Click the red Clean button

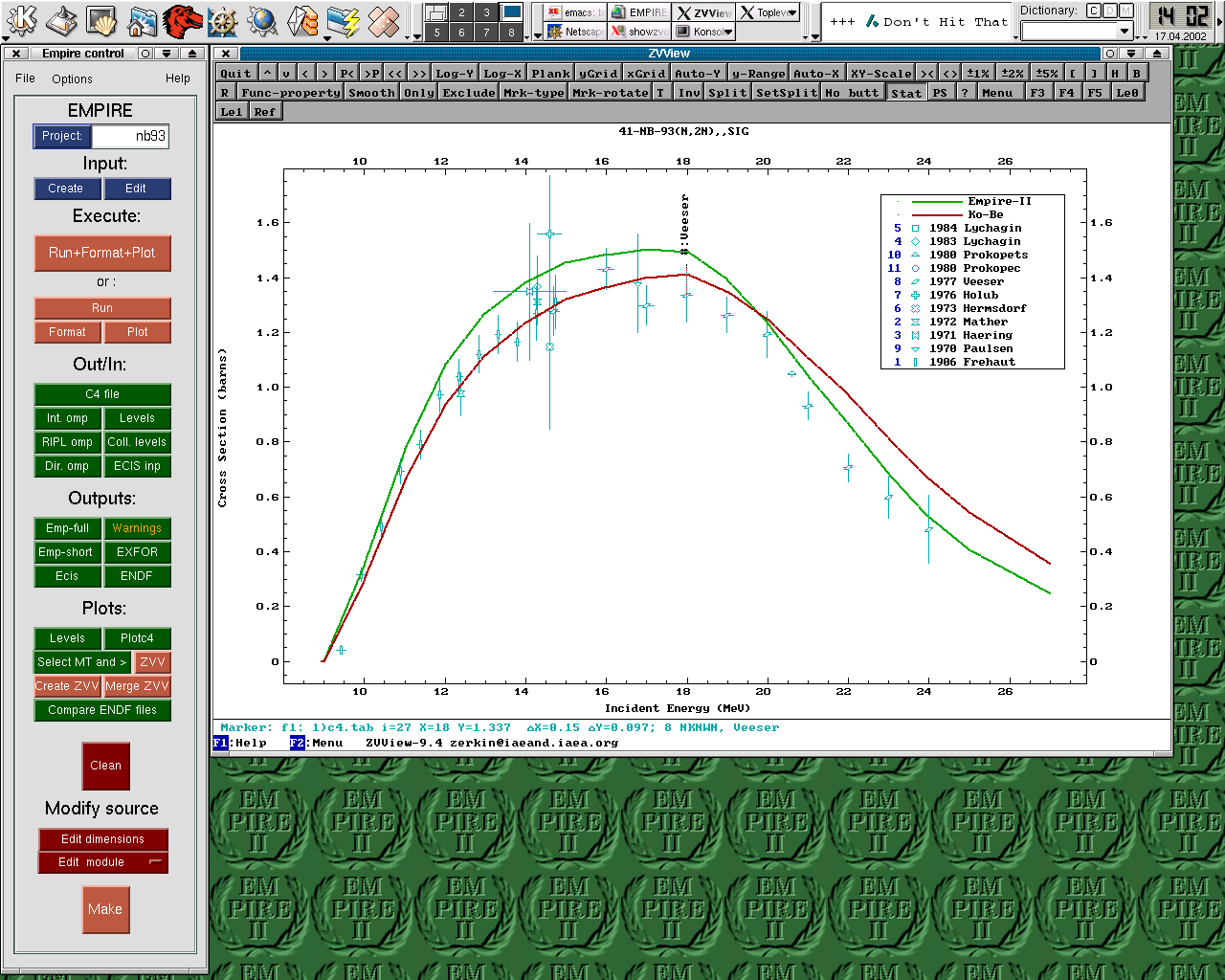[x=105, y=766]
